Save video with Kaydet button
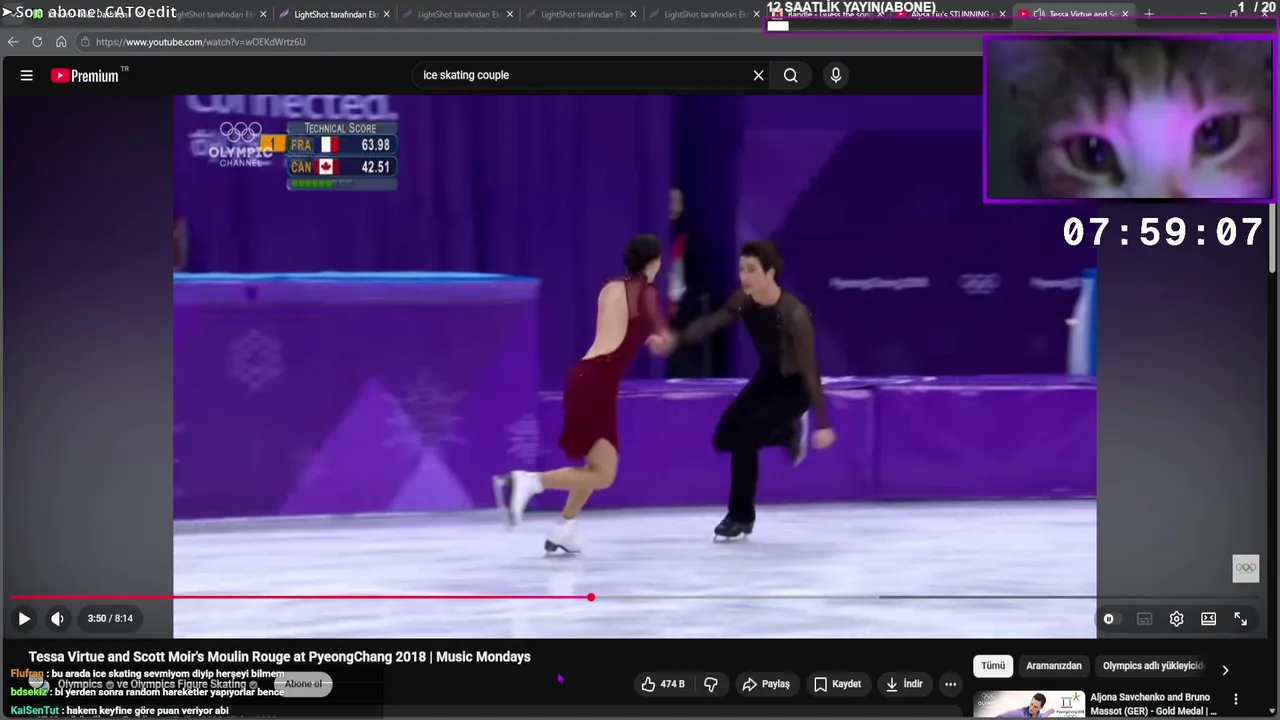The height and width of the screenshot is (720, 1280). 837,684
